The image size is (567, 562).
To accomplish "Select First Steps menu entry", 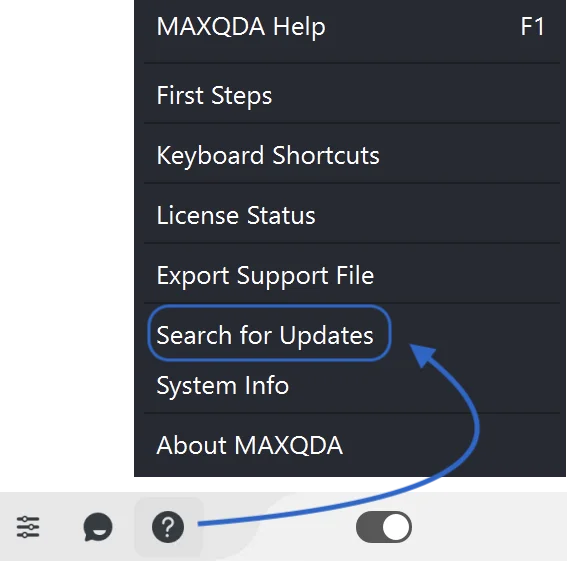I will point(350,95).
